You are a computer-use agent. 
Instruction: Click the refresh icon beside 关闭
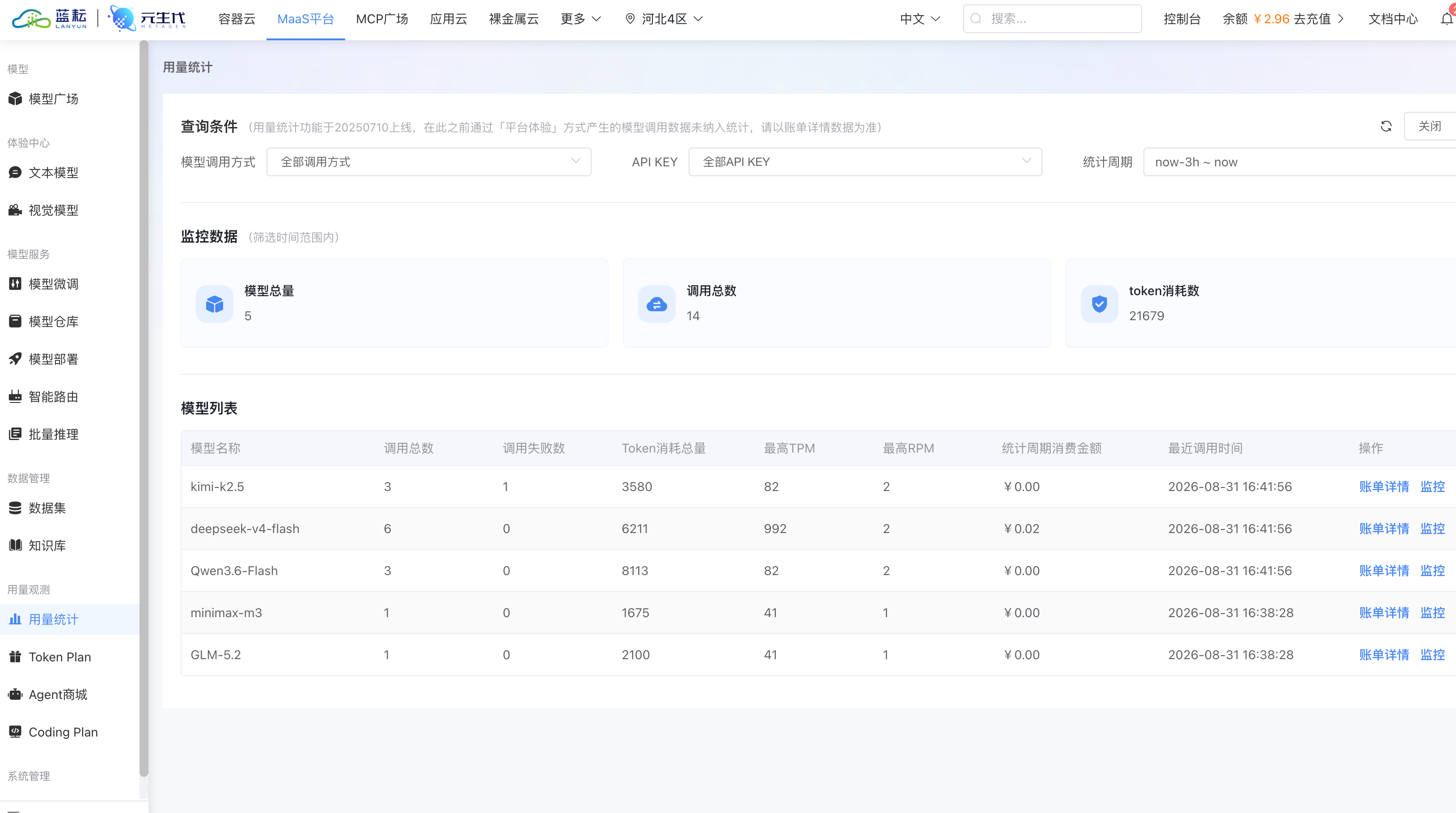[x=1386, y=126]
